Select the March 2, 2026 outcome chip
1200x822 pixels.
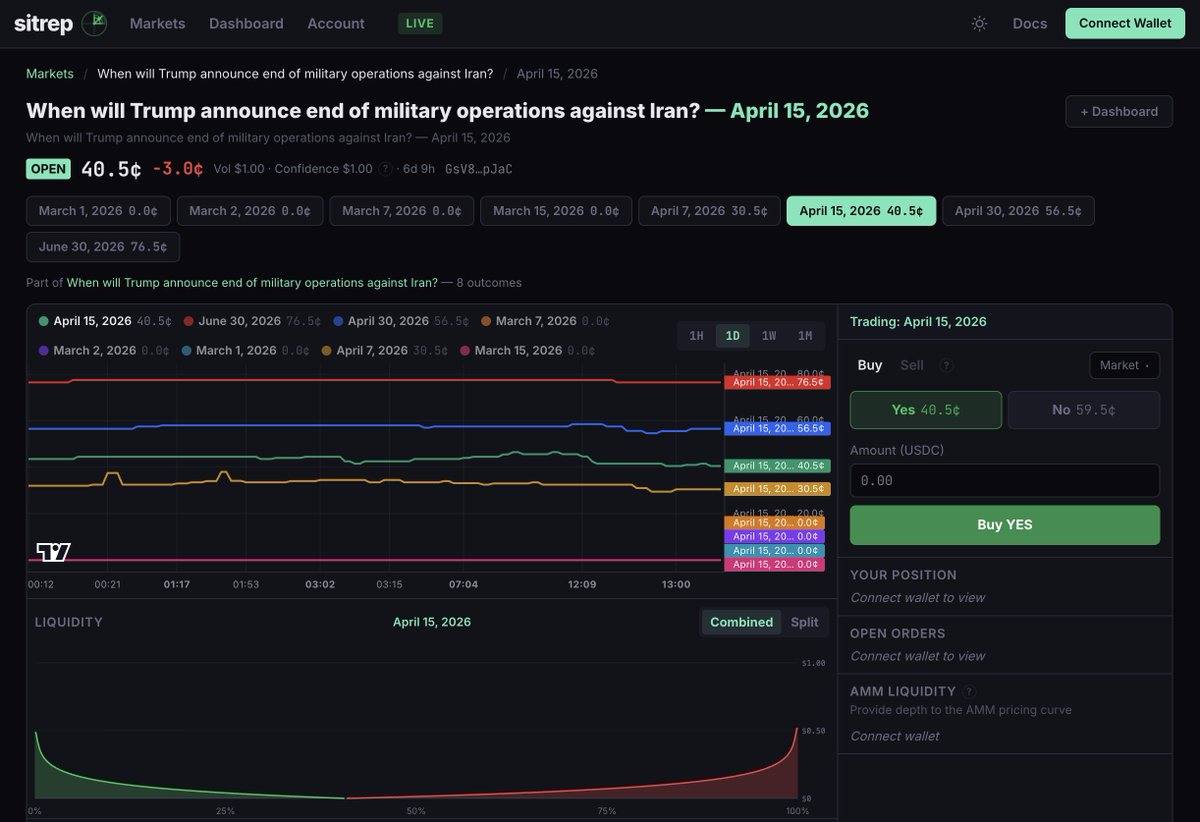pyautogui.click(x=250, y=211)
